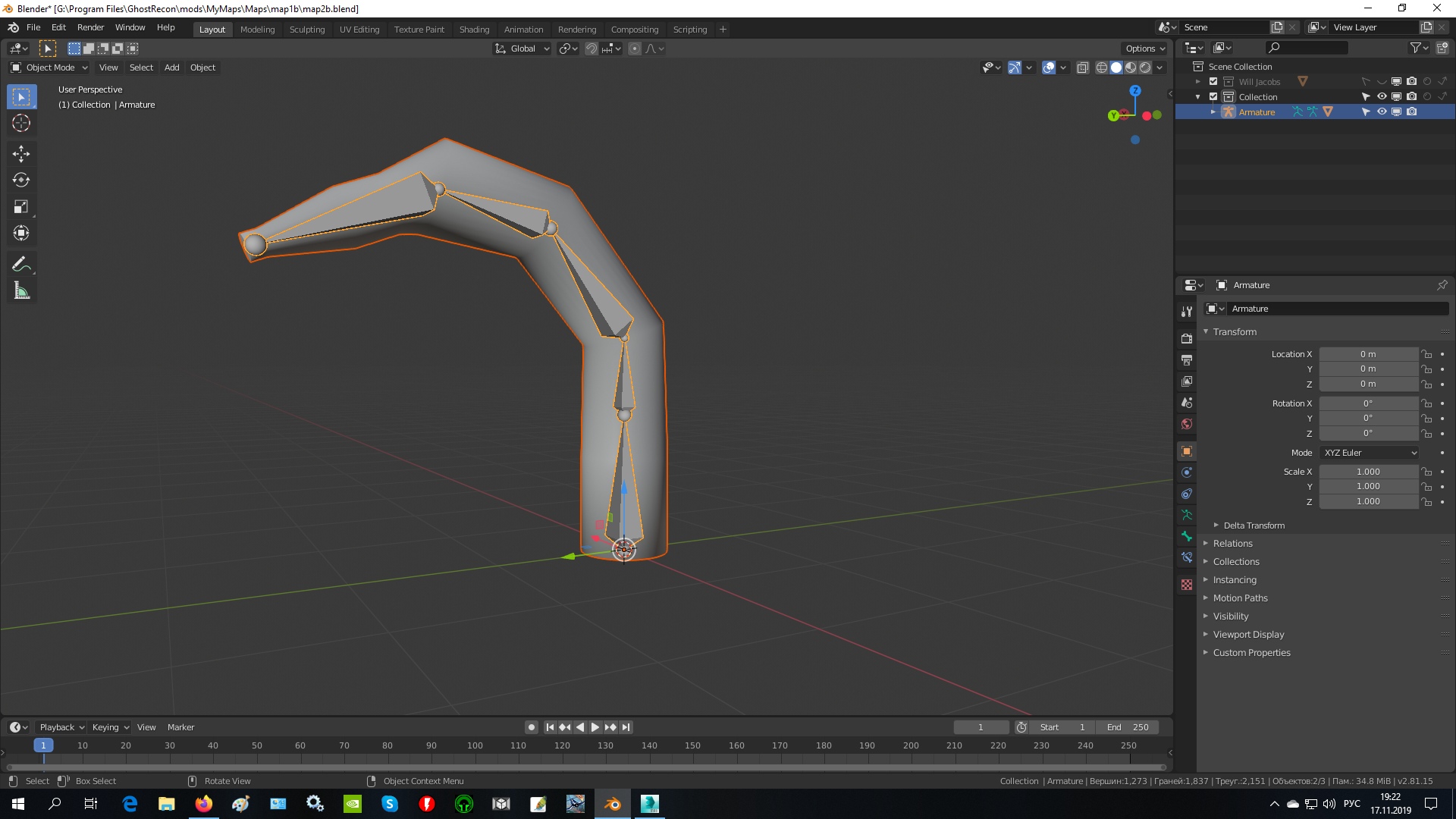Screen dimensions: 1456x819
Task: Expand the Delta Transform panel
Action: tap(1254, 526)
